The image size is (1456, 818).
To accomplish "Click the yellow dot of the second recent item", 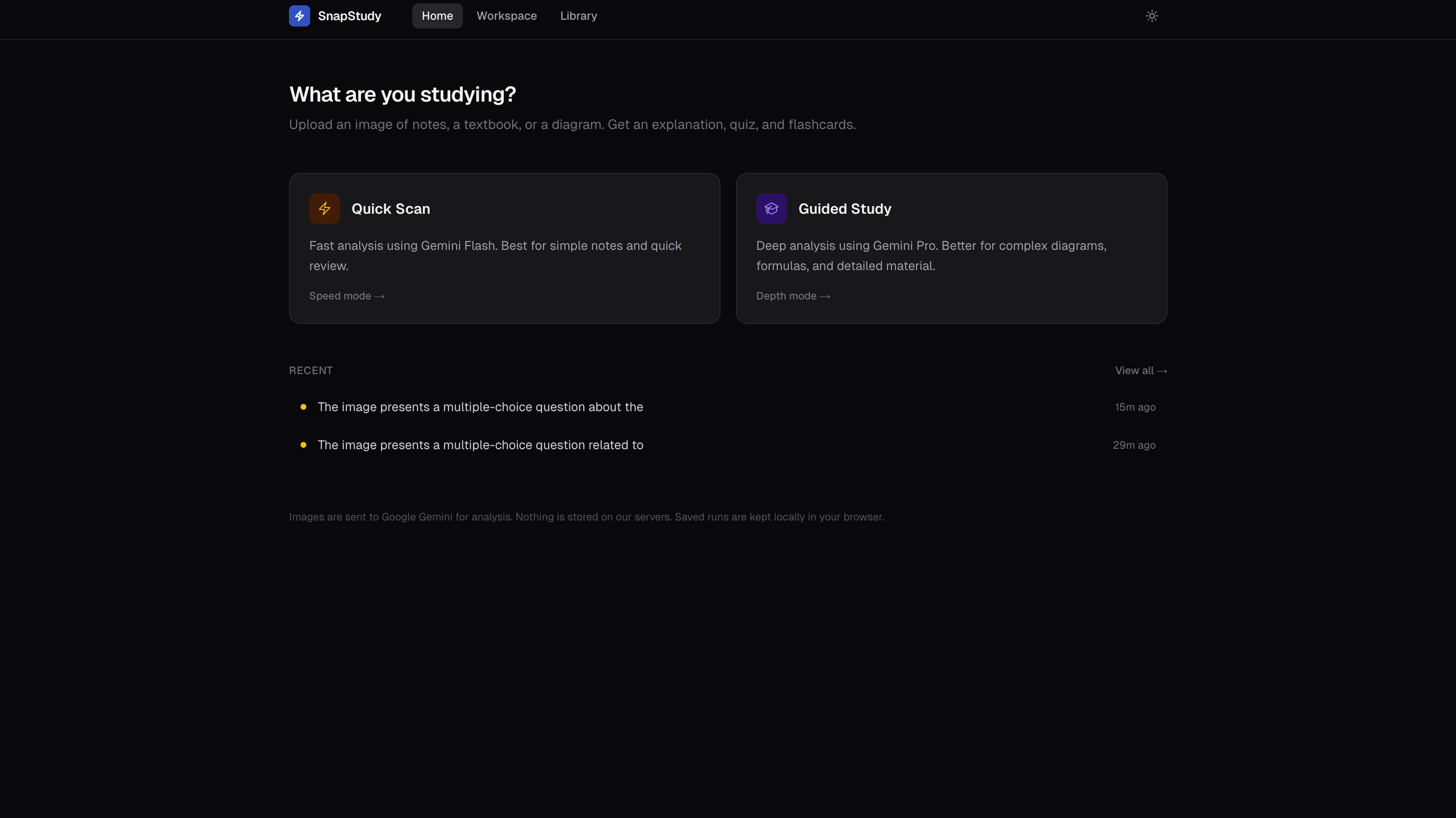I will 303,445.
